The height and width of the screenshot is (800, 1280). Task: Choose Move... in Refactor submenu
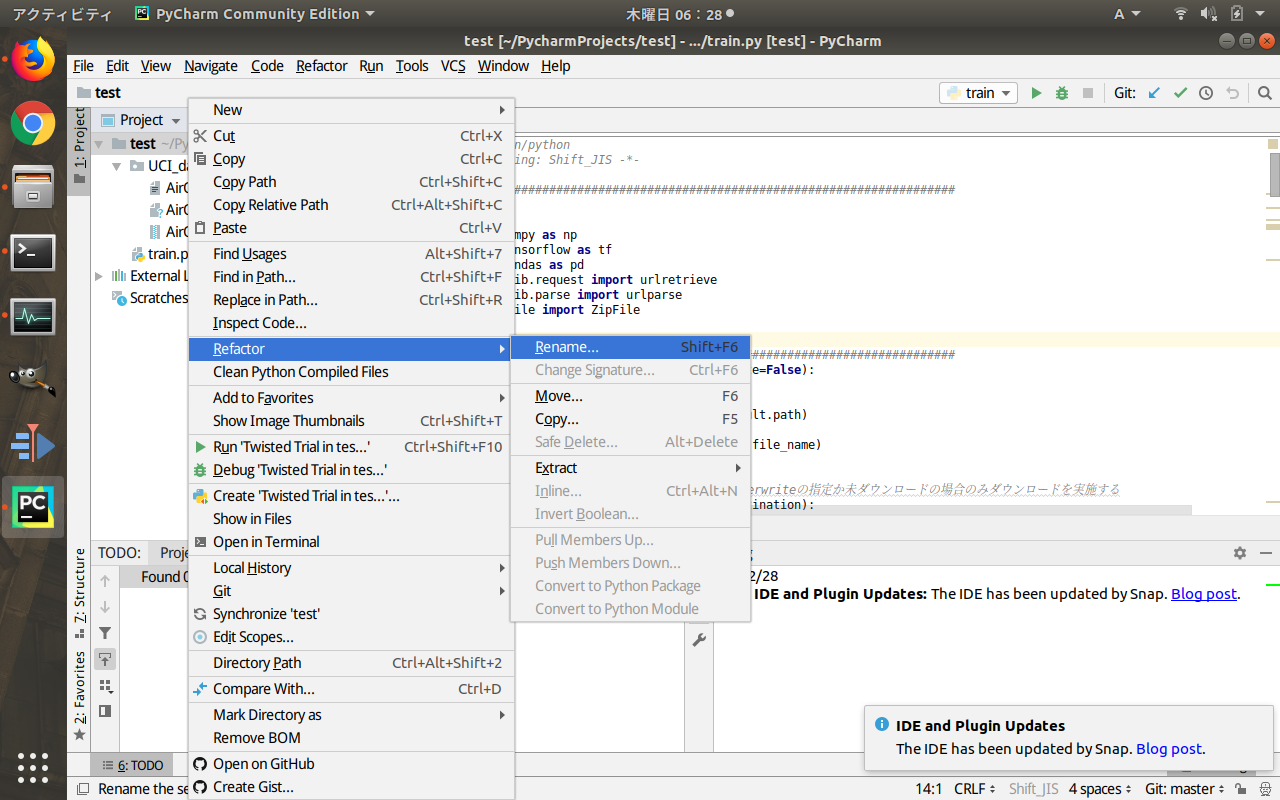pos(630,396)
